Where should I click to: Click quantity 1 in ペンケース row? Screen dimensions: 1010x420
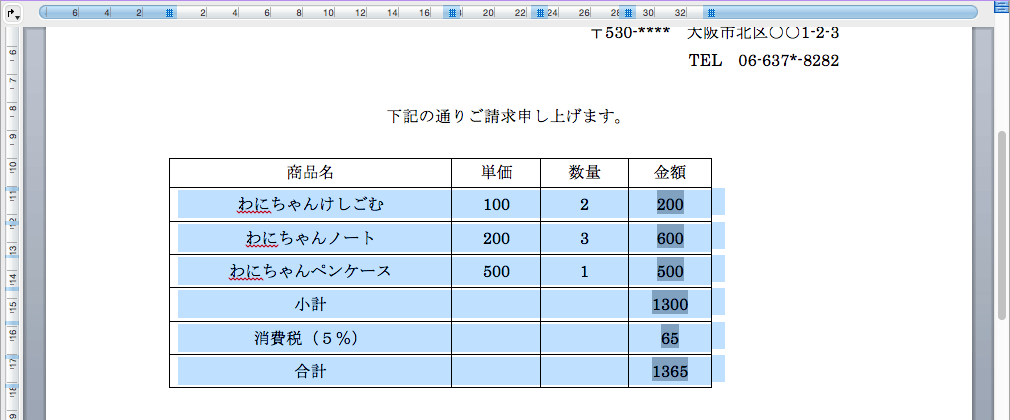coord(584,271)
